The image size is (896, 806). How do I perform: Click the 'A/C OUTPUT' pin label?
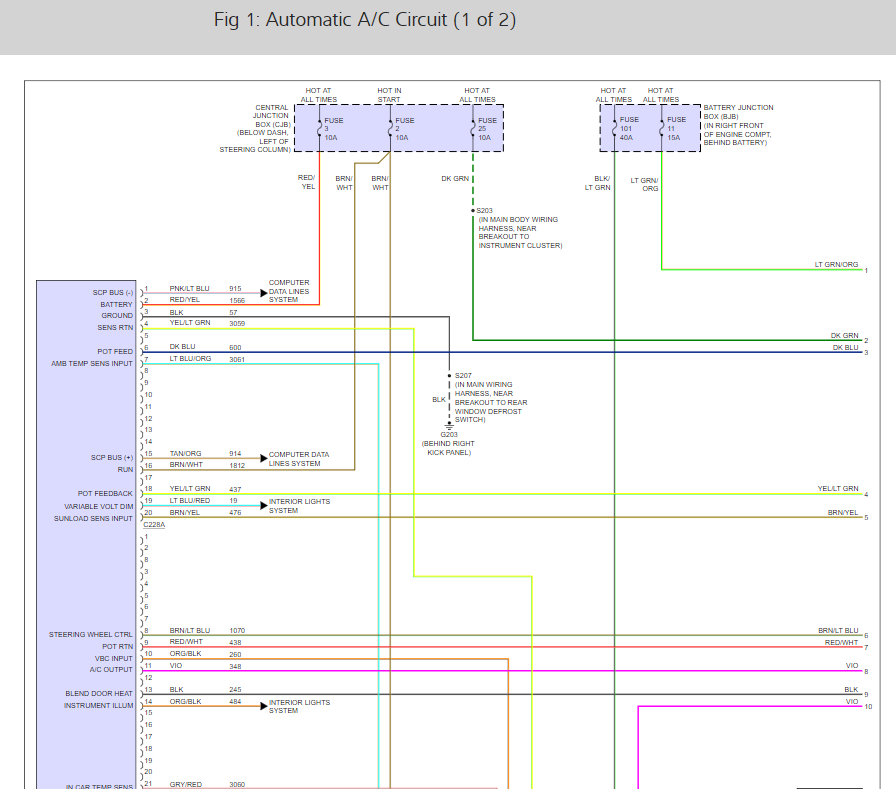coord(111,669)
